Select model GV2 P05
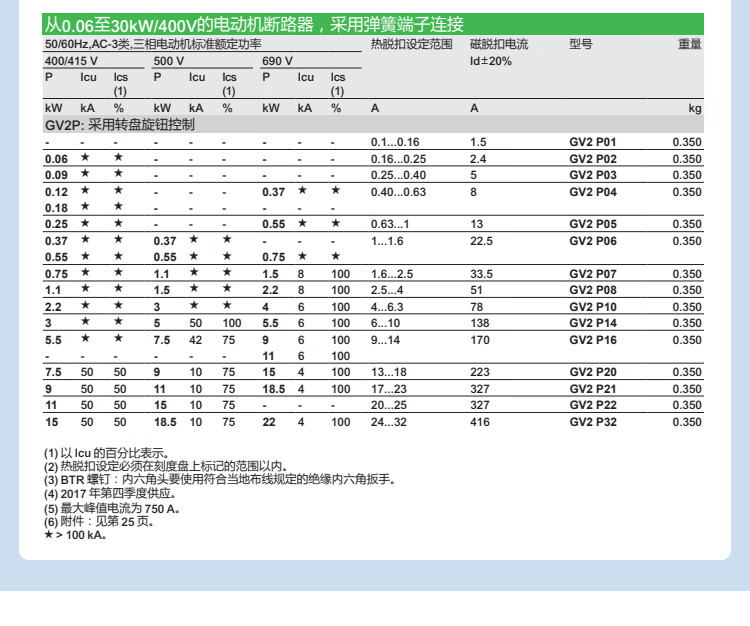This screenshot has width=750, height=626. click(x=593, y=224)
